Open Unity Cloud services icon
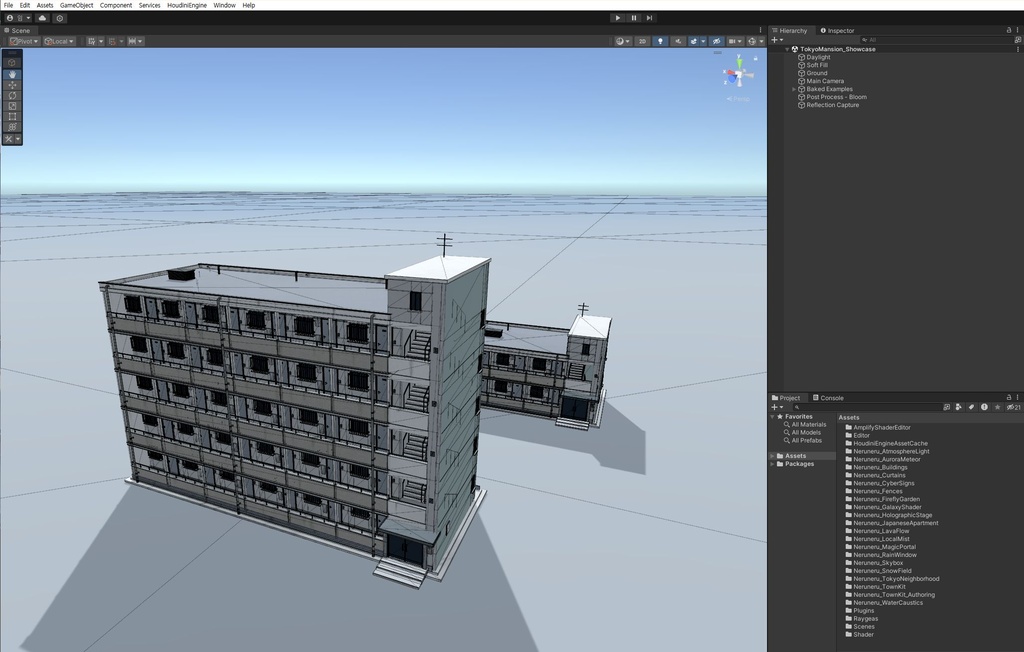 [42, 18]
